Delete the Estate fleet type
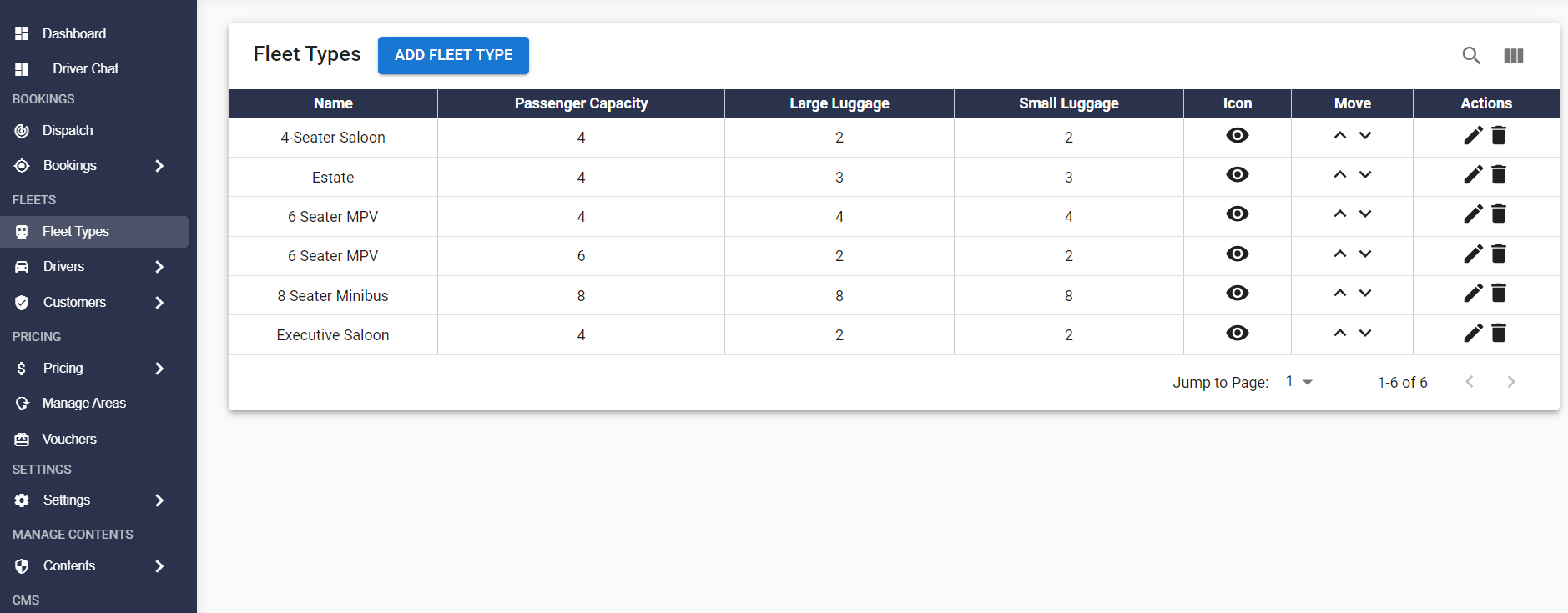Screen dimensions: 1568x613 click(x=1499, y=175)
